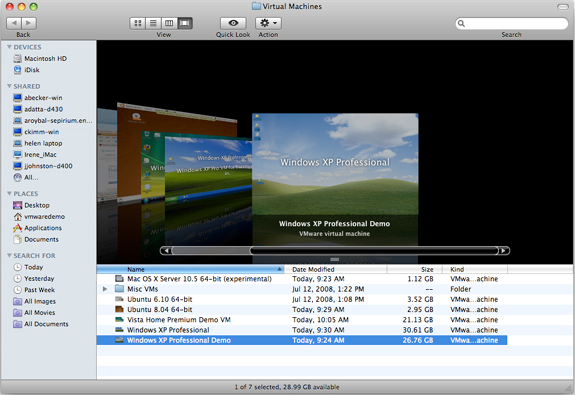Sort by Size column header
Viewport: 575px width, 396px height.
click(414, 269)
